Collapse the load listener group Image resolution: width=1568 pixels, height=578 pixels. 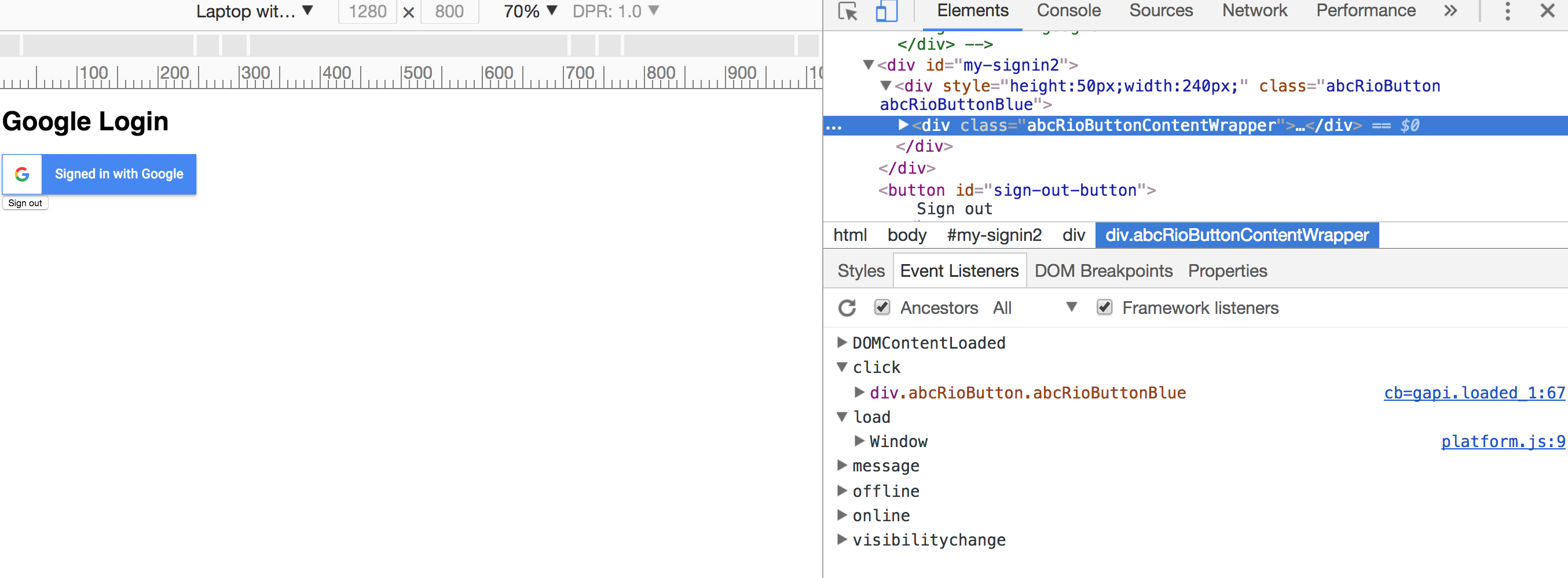pos(842,416)
